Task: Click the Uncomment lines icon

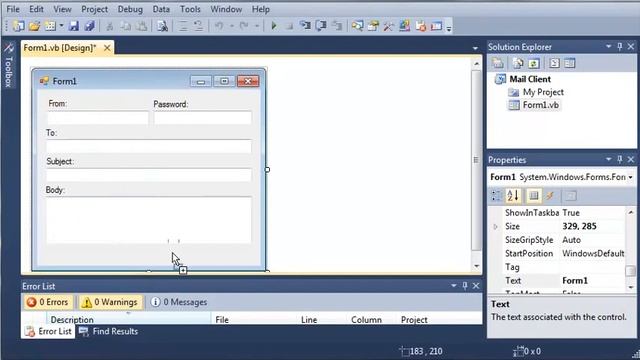Action: [x=198, y=27]
